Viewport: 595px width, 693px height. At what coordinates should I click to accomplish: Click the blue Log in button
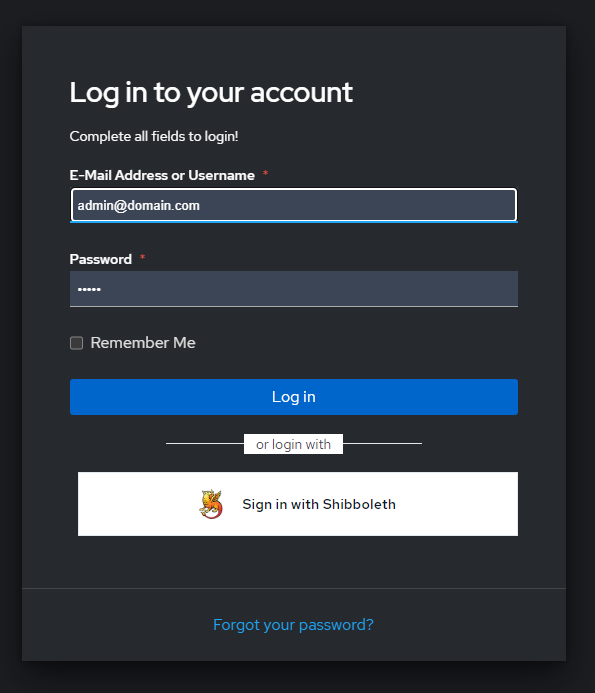(x=294, y=397)
